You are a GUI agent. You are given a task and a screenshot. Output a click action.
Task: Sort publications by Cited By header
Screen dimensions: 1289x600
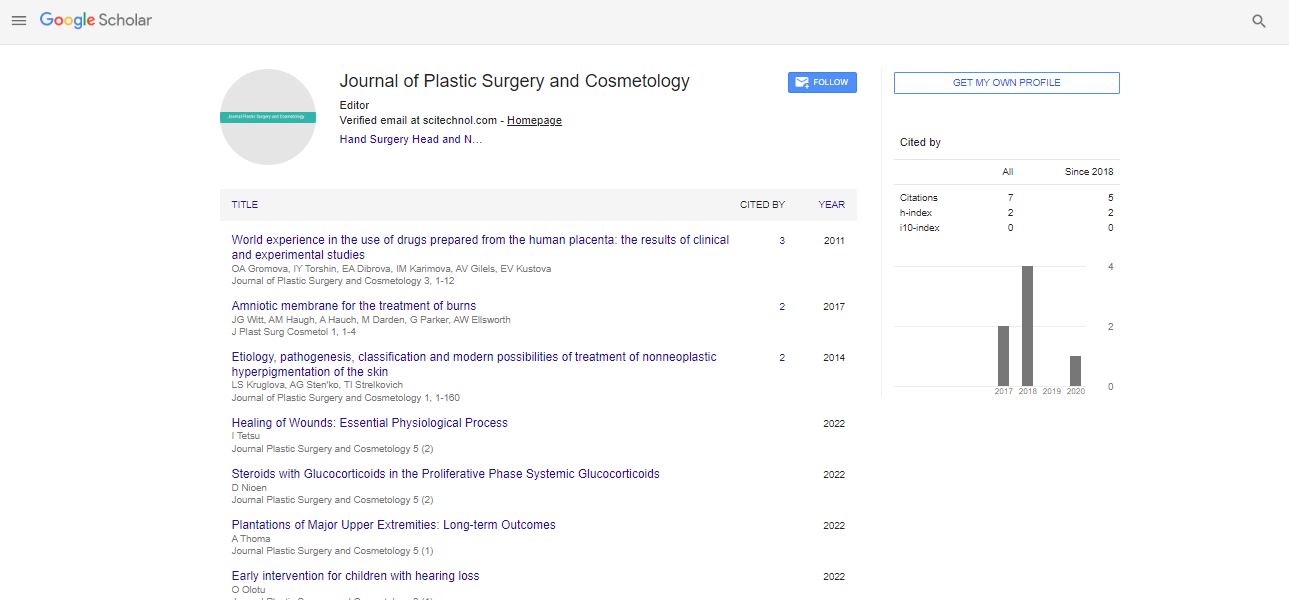(762, 205)
